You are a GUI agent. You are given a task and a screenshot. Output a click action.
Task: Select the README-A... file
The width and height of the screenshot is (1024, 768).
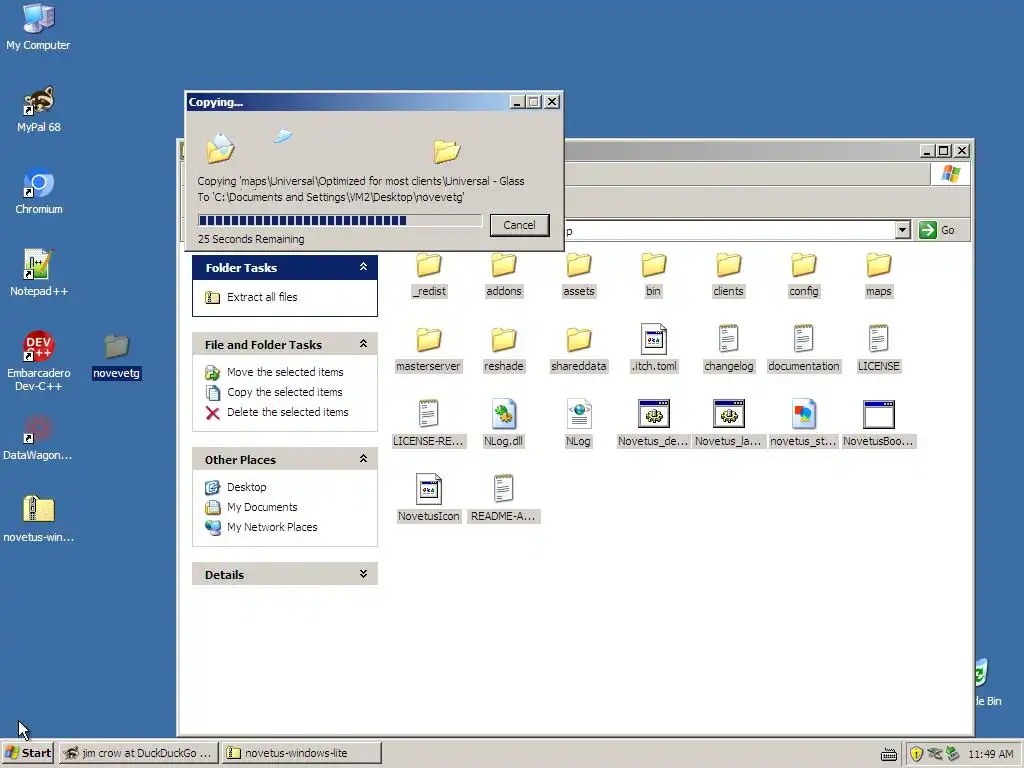coord(504,499)
